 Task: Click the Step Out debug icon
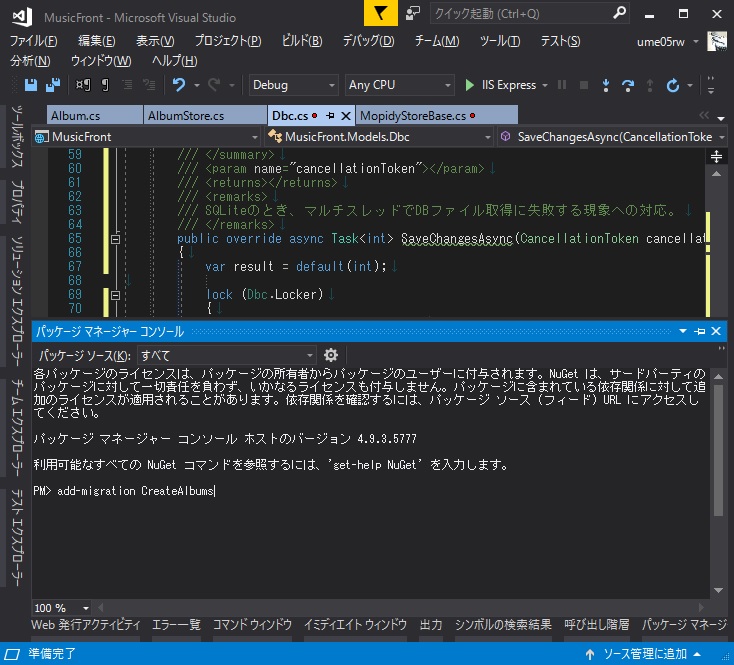pyautogui.click(x=650, y=85)
